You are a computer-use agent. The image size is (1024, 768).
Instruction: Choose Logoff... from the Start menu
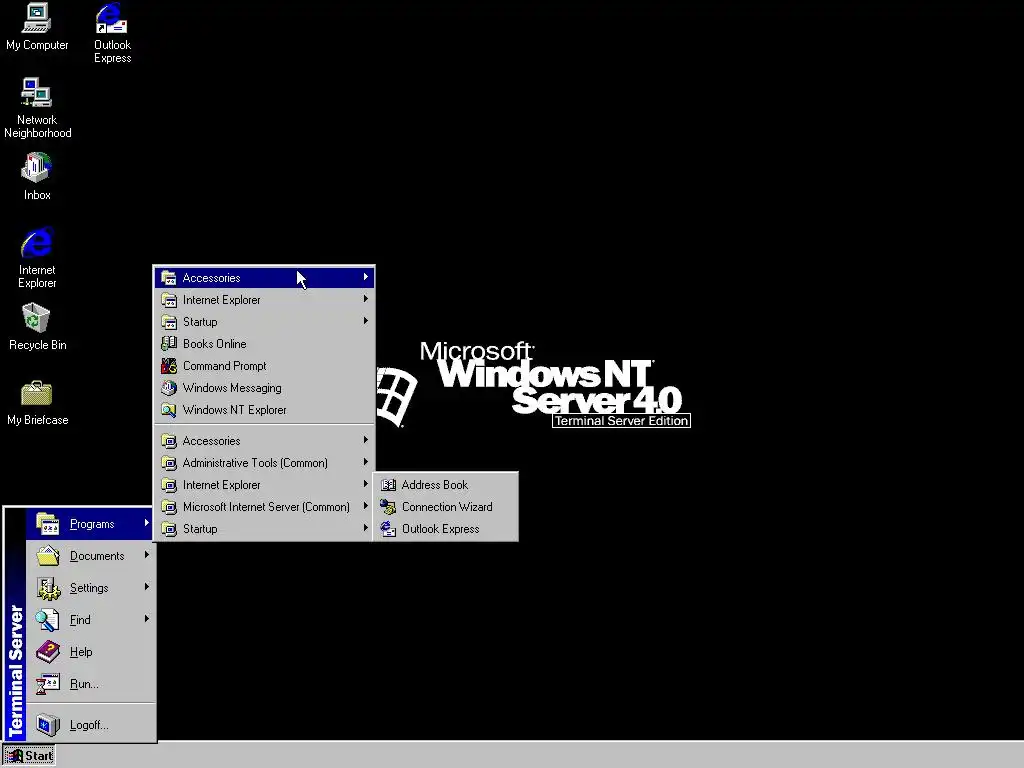click(x=91, y=725)
